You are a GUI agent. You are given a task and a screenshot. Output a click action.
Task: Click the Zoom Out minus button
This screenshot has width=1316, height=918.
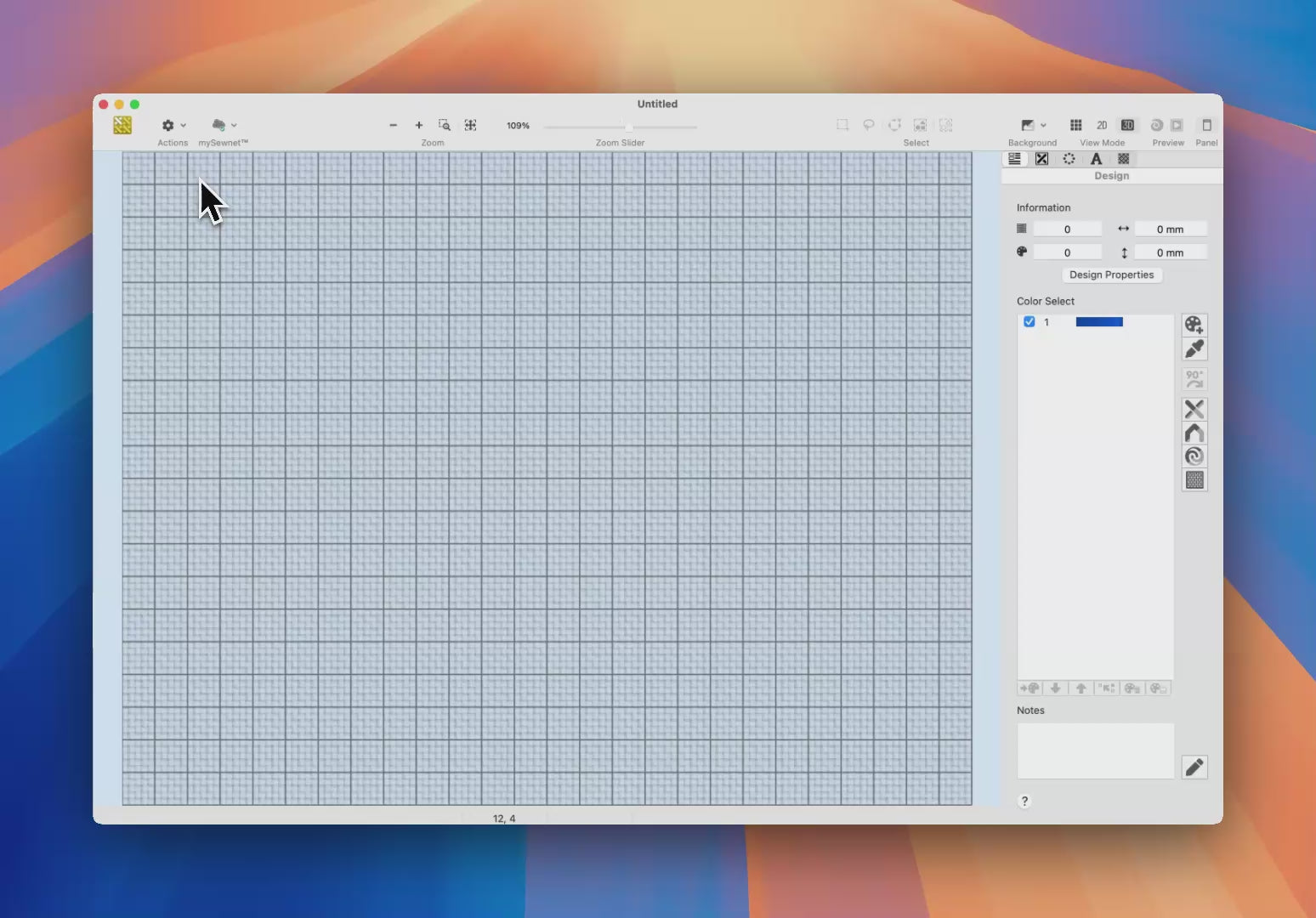point(393,125)
